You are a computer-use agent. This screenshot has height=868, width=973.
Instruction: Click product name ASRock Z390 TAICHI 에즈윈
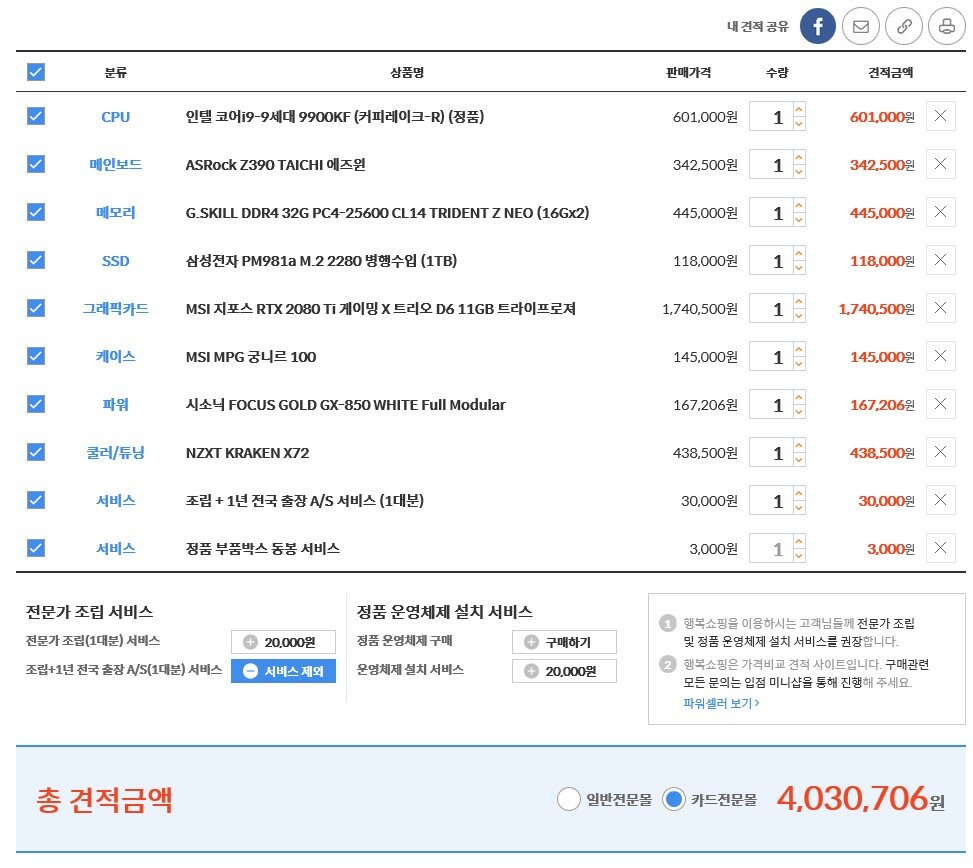tap(276, 164)
